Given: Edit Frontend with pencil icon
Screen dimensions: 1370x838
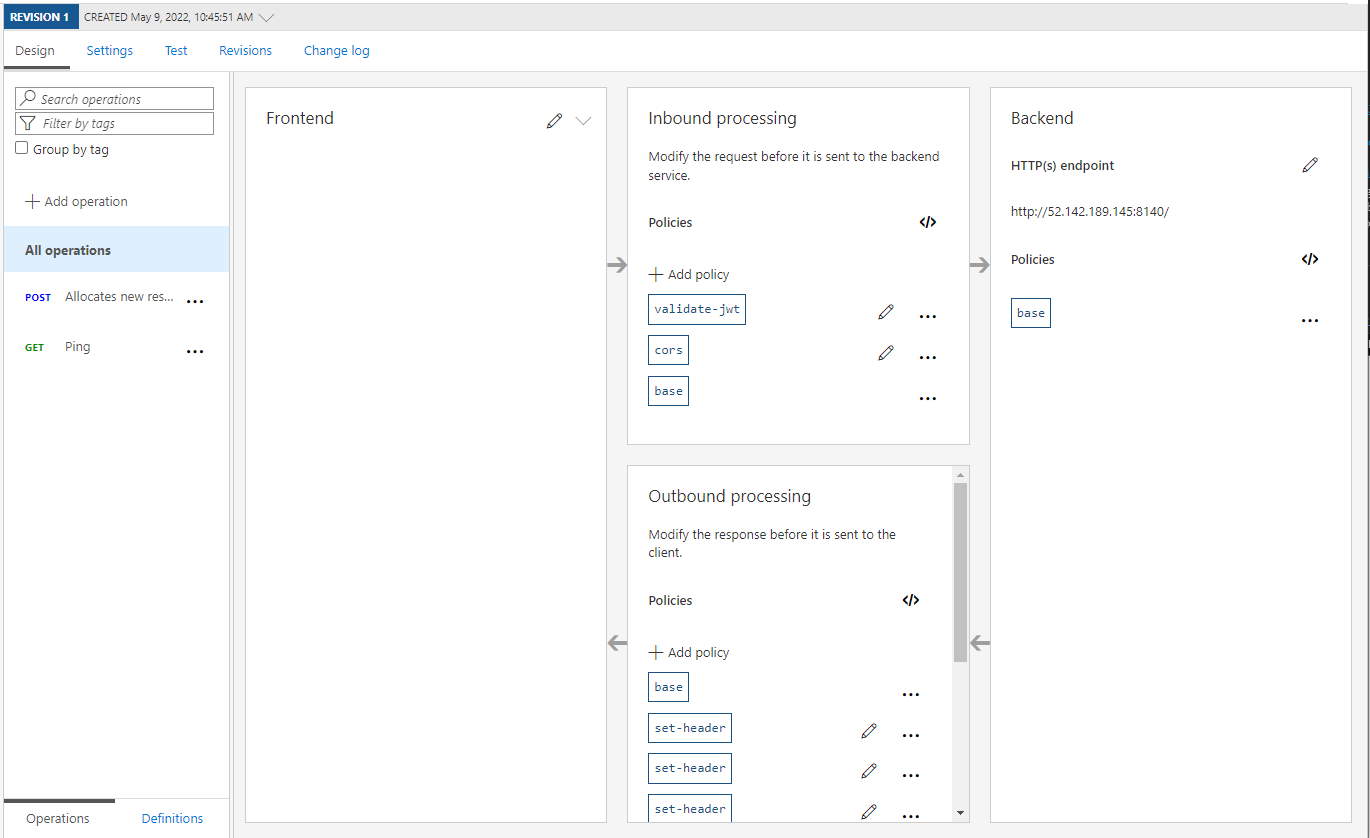Looking at the screenshot, I should 554,121.
